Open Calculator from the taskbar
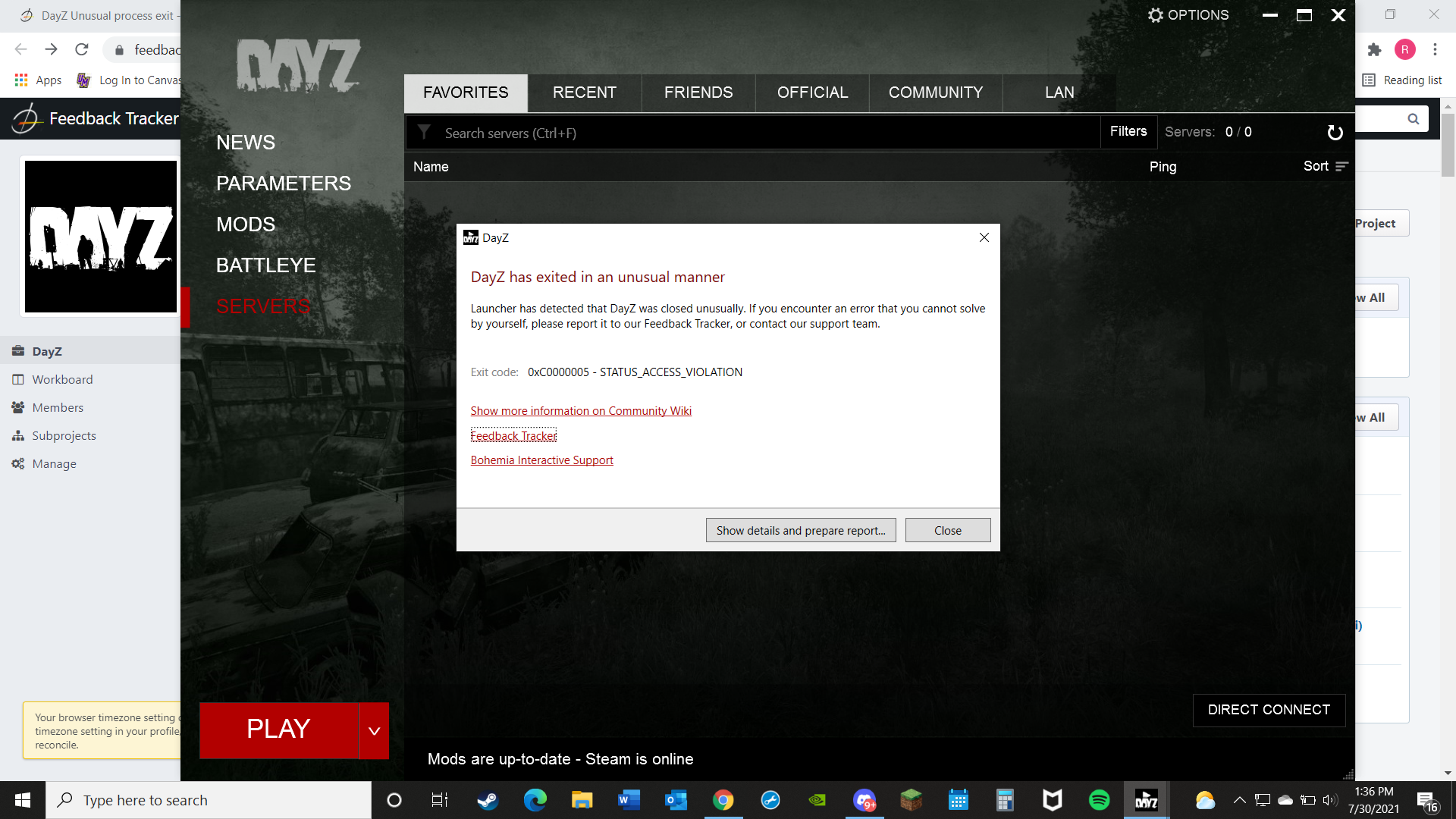The height and width of the screenshot is (819, 1456). [1005, 800]
